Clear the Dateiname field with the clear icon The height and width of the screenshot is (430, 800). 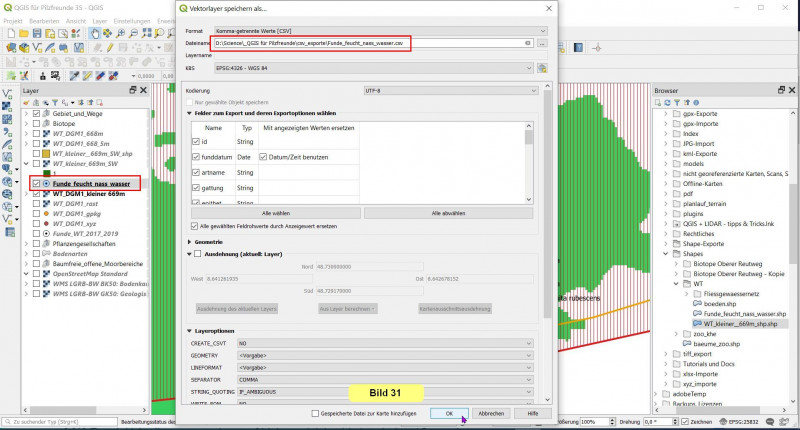pyautogui.click(x=527, y=44)
